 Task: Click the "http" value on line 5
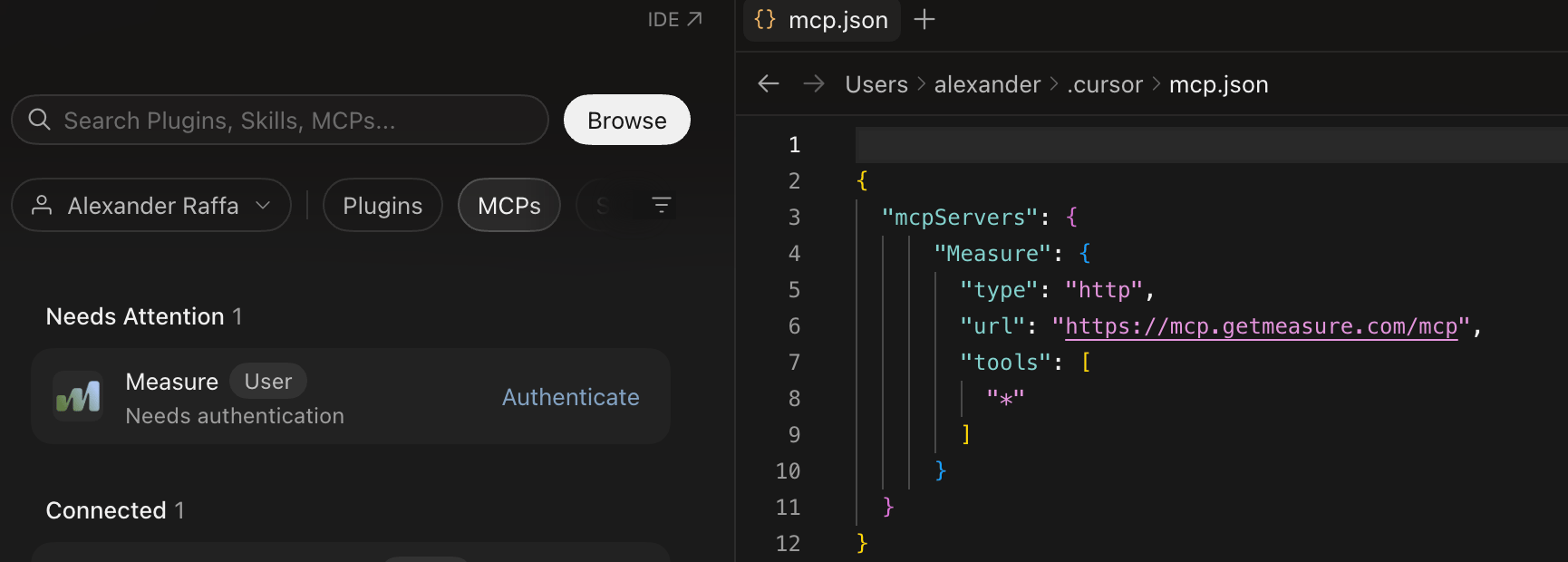point(1104,290)
